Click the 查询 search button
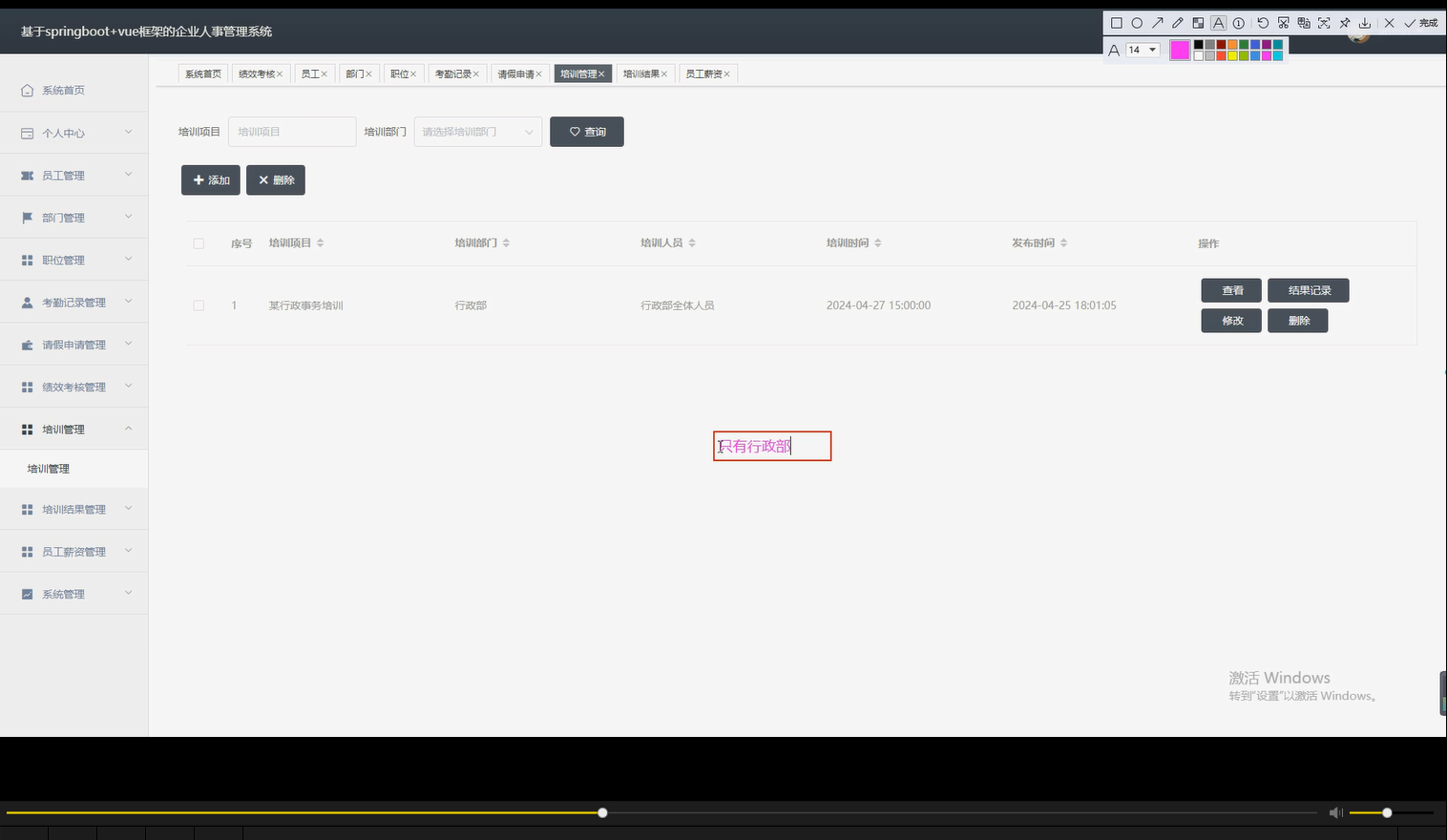This screenshot has width=1447, height=840. pos(586,132)
